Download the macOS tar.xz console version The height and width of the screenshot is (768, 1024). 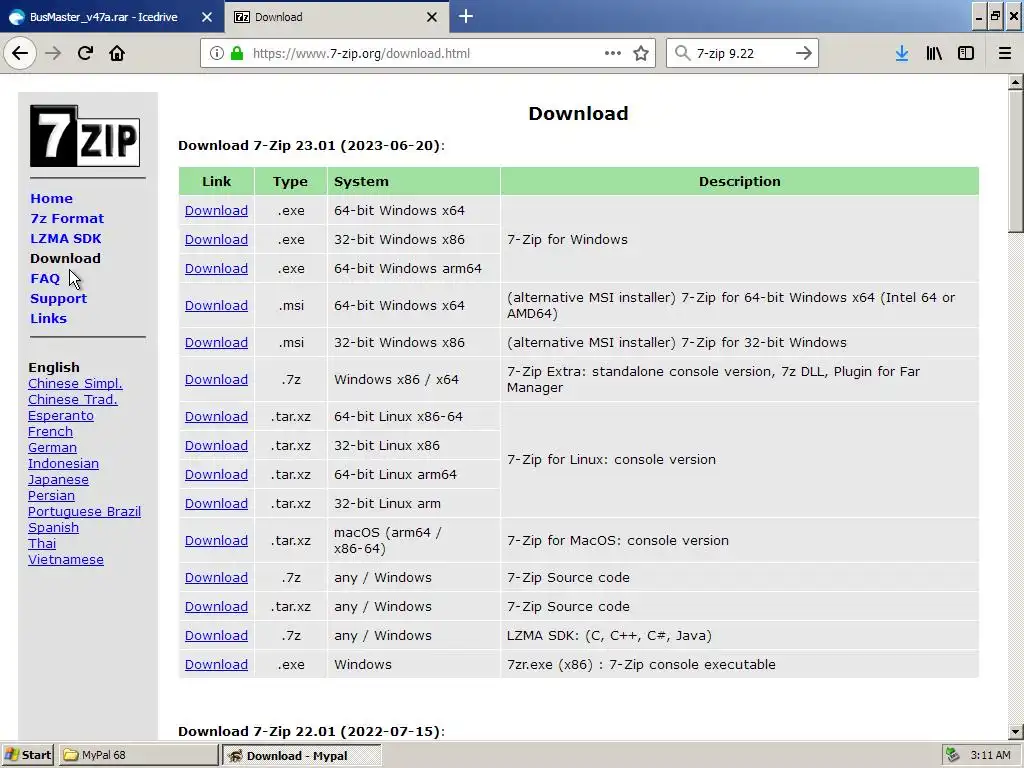(216, 541)
